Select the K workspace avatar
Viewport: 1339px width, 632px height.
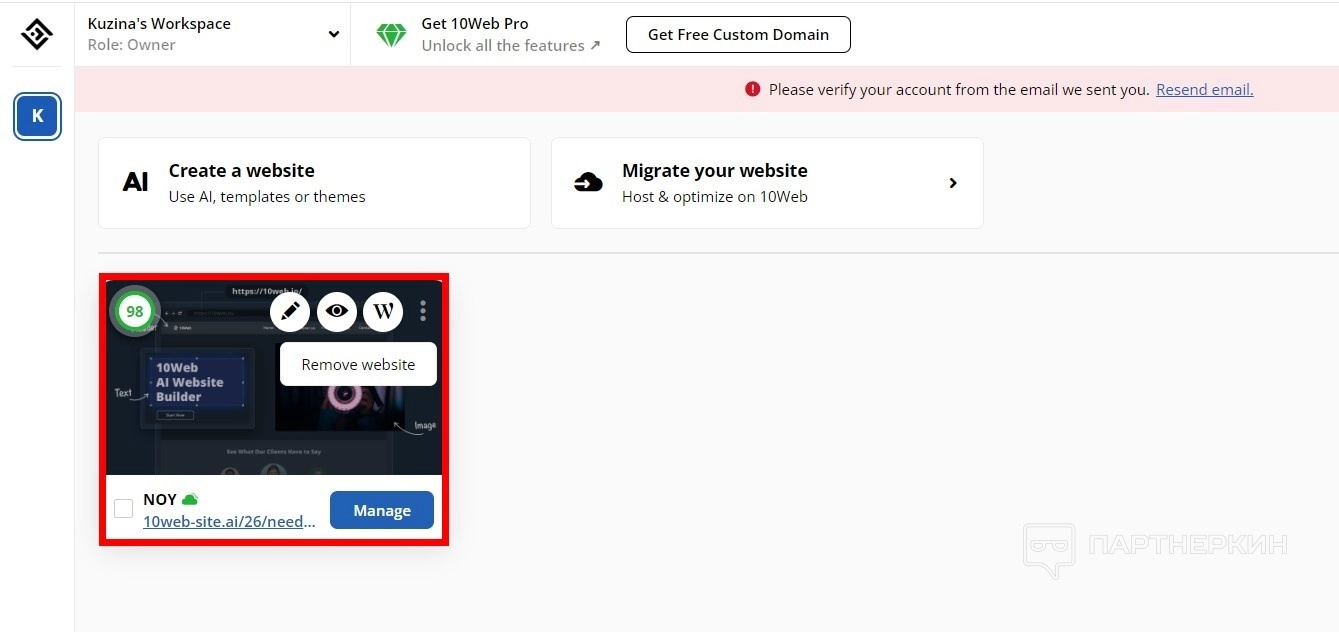click(x=38, y=116)
